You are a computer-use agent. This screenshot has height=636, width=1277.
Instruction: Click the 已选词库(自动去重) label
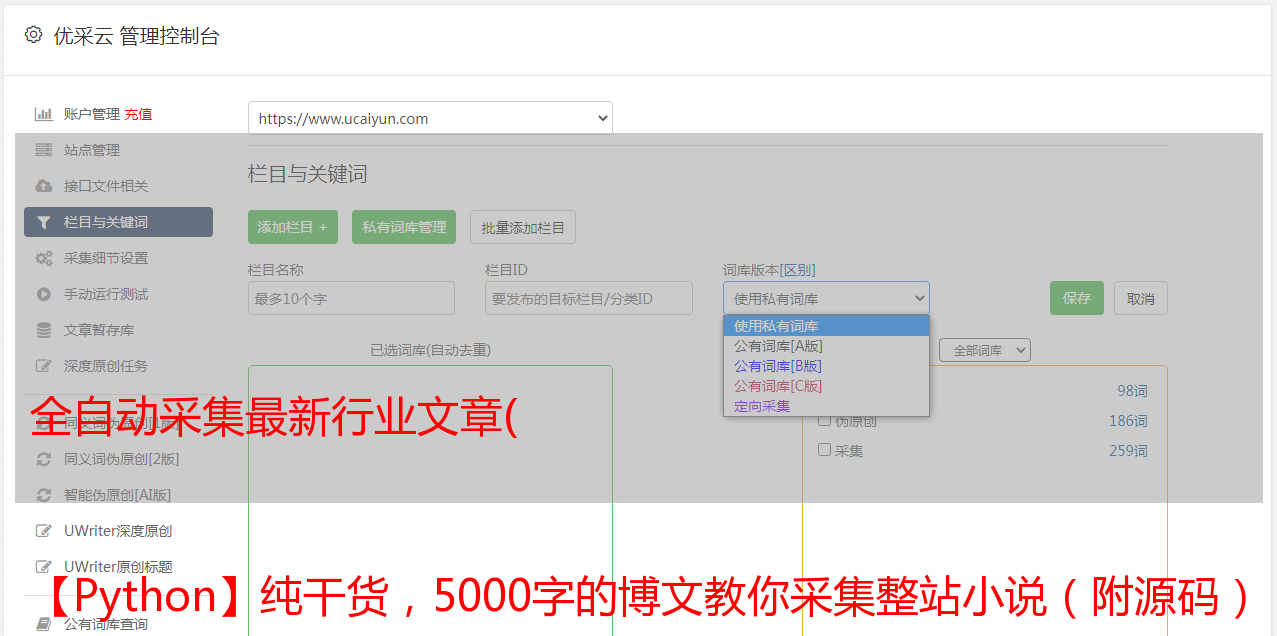click(x=430, y=350)
